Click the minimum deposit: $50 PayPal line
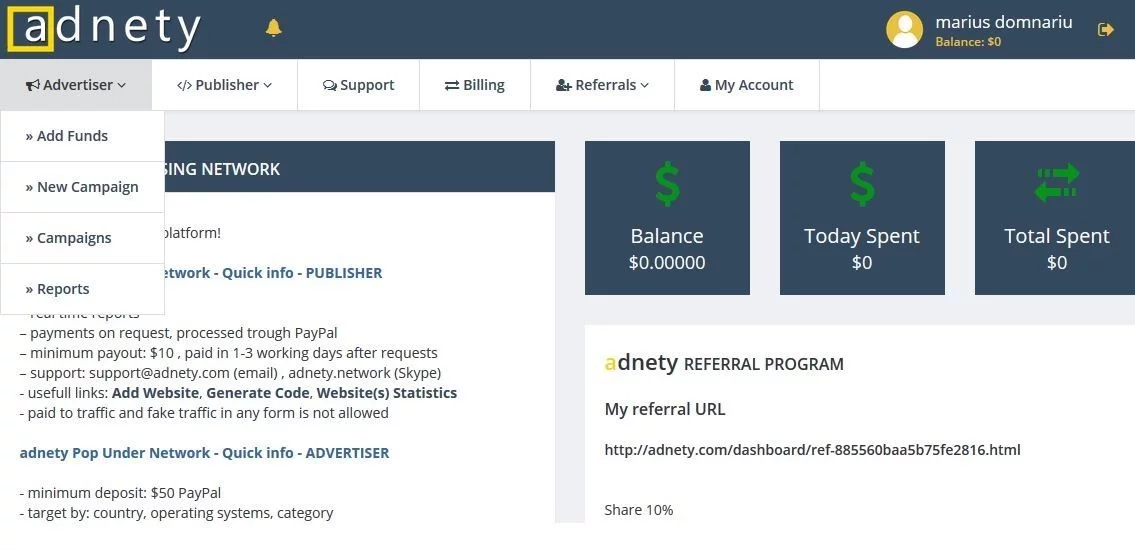The height and width of the screenshot is (551, 1135). [x=120, y=493]
